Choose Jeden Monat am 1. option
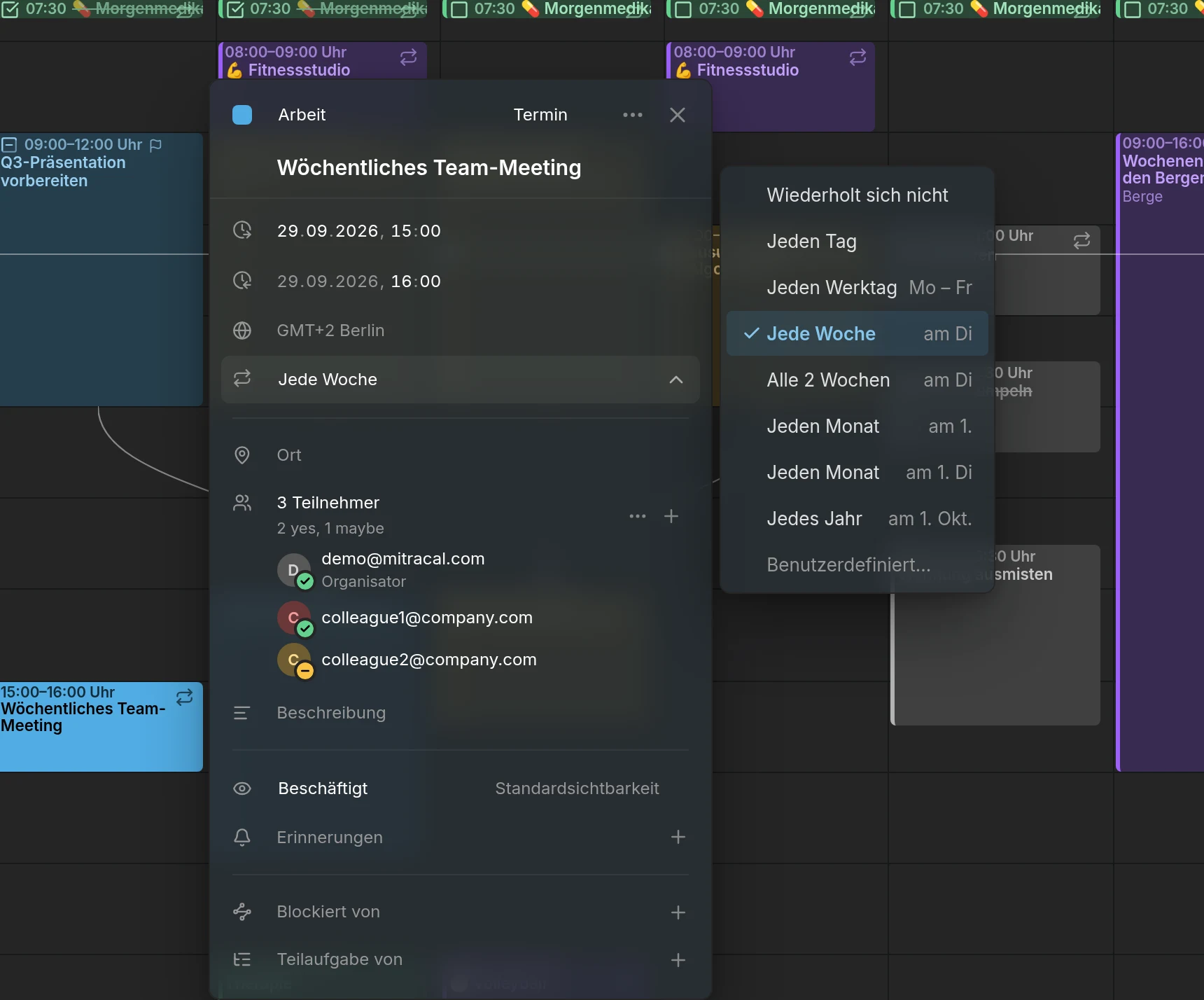1204x1000 pixels. pos(857,426)
